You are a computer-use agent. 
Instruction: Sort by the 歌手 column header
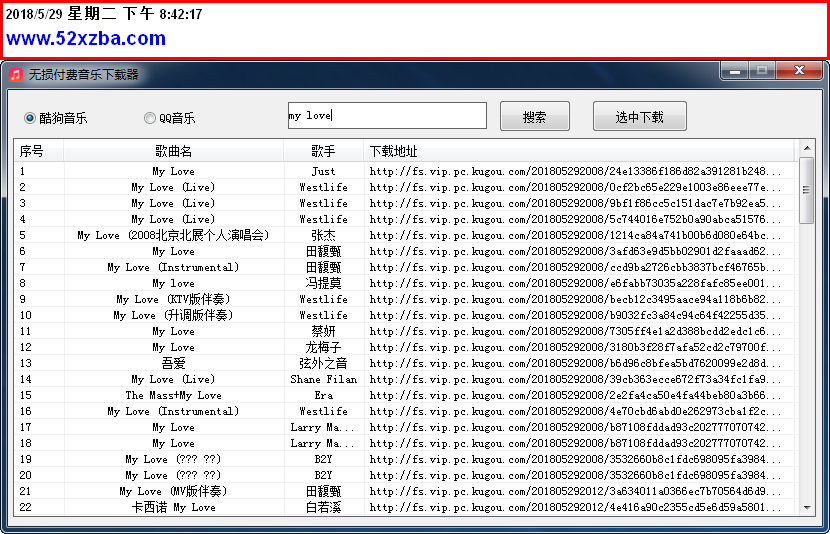pos(323,151)
